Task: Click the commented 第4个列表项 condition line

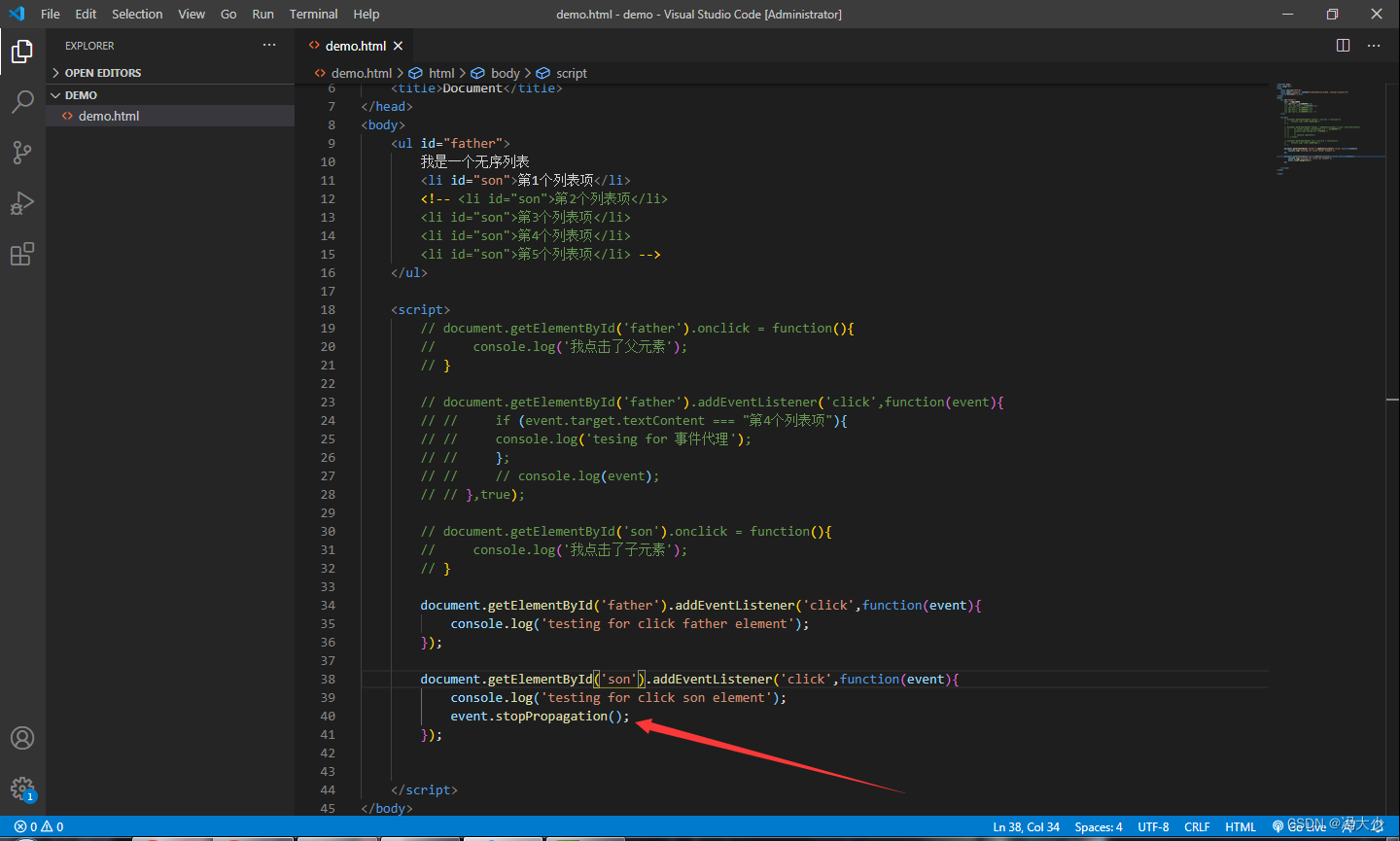Action: coord(634,421)
